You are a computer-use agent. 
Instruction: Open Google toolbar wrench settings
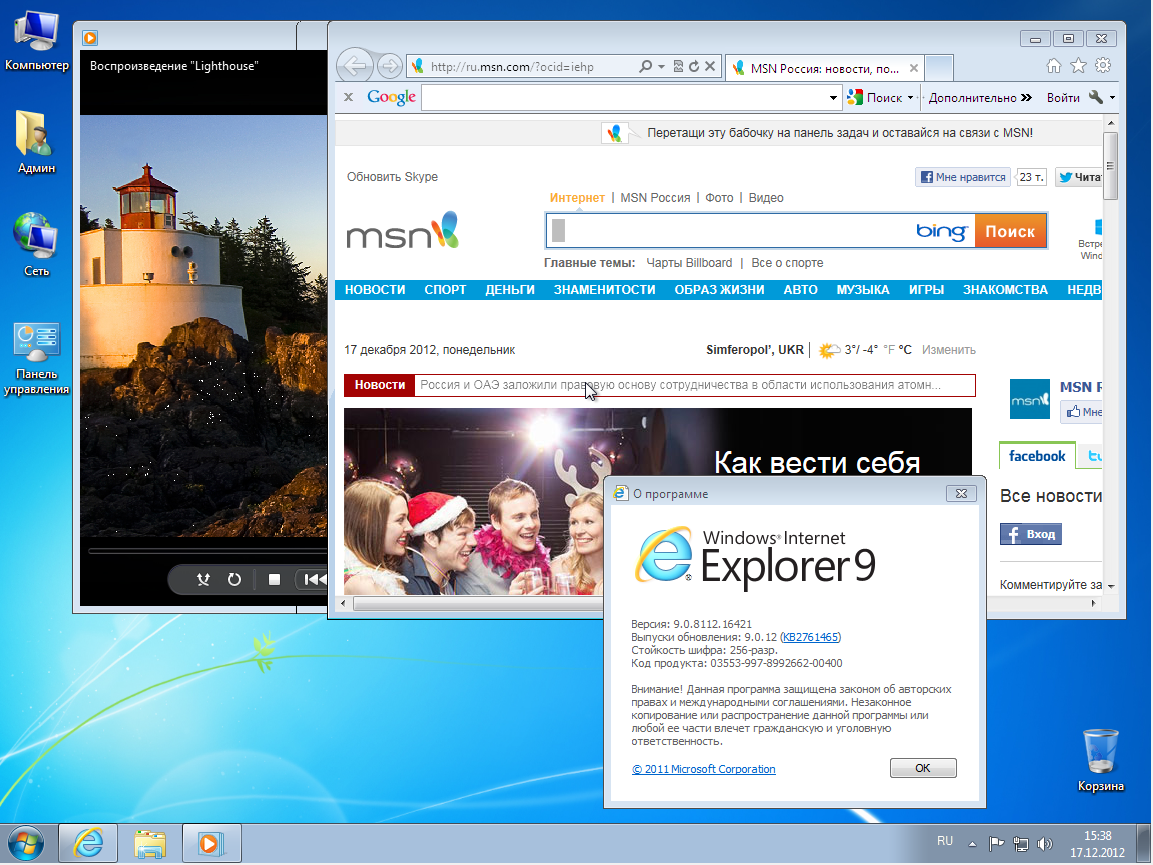click(1096, 97)
